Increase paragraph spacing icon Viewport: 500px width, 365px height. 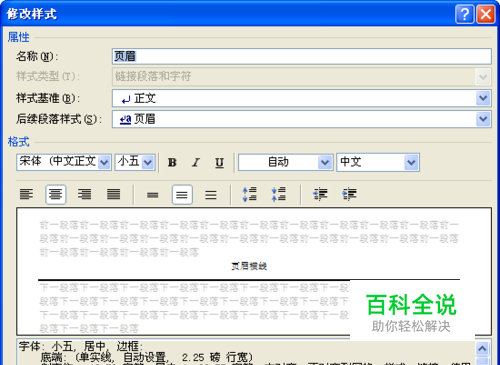coord(249,194)
